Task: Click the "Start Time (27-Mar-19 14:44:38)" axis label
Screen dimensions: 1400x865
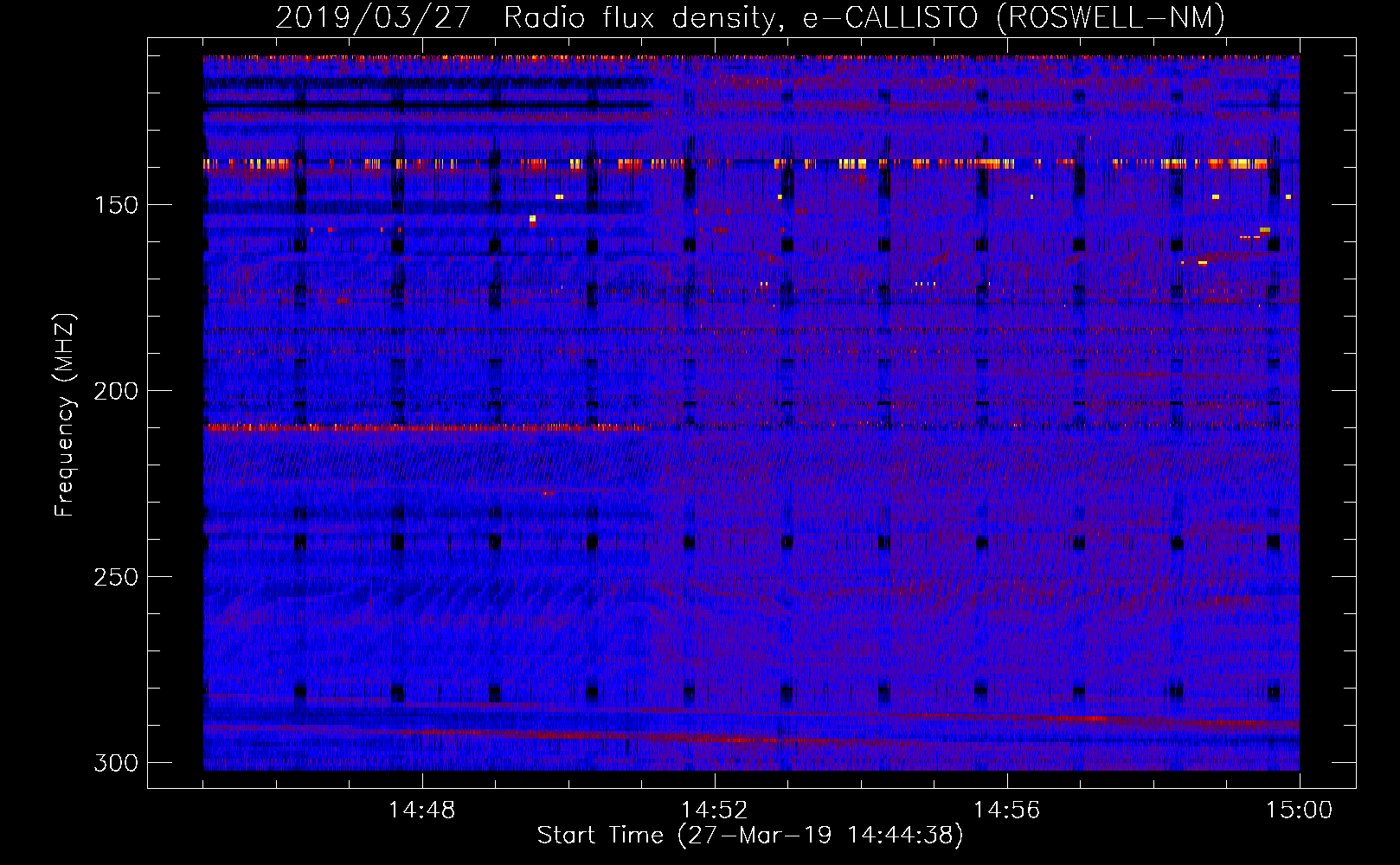Action: pos(750,836)
